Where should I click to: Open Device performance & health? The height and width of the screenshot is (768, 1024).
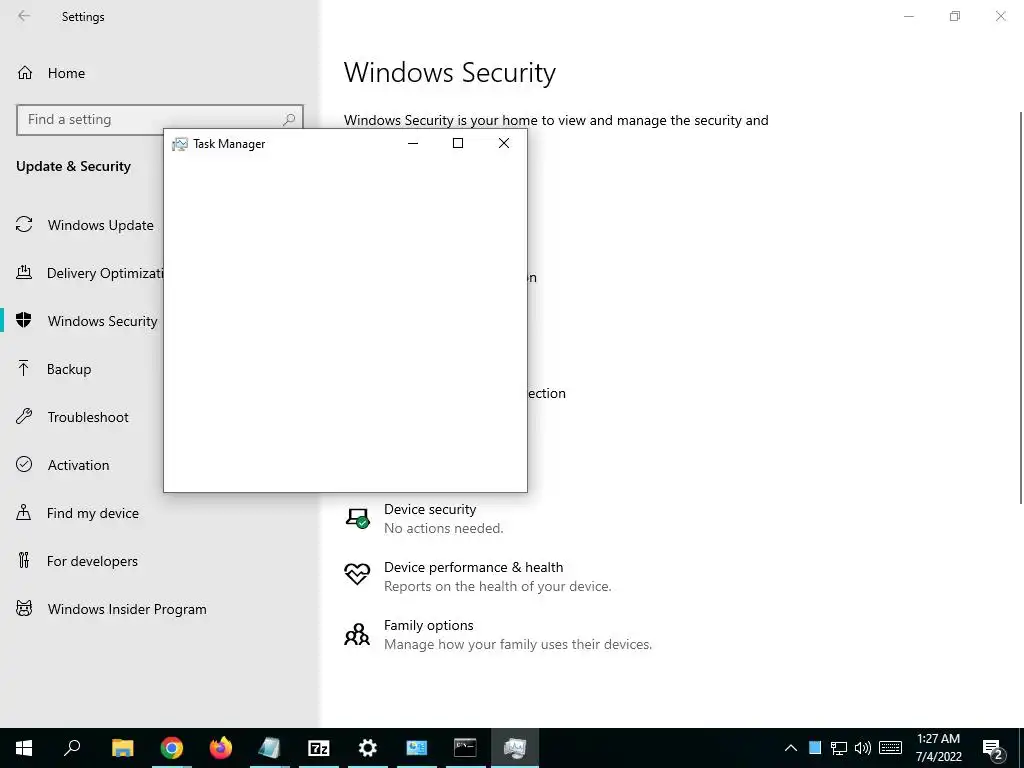point(477,577)
